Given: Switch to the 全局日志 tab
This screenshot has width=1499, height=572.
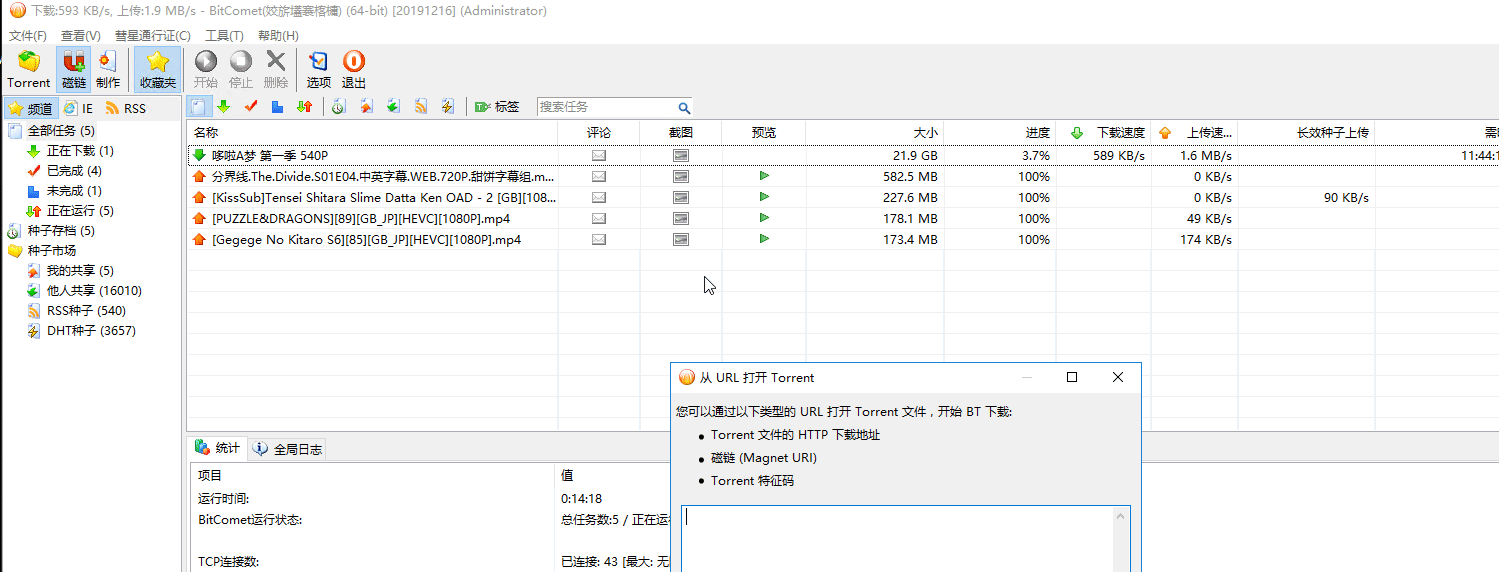Looking at the screenshot, I should click(287, 449).
